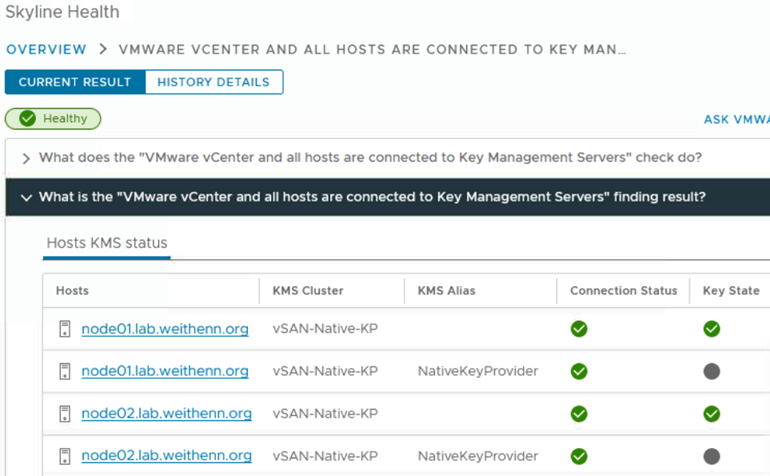
Task: Click the host icon on the node02 NativeKeyProvider row
Action: [64, 456]
